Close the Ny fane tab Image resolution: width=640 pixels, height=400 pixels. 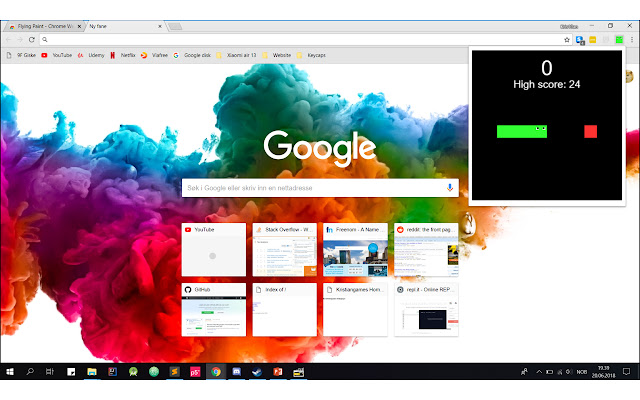pyautogui.click(x=160, y=26)
